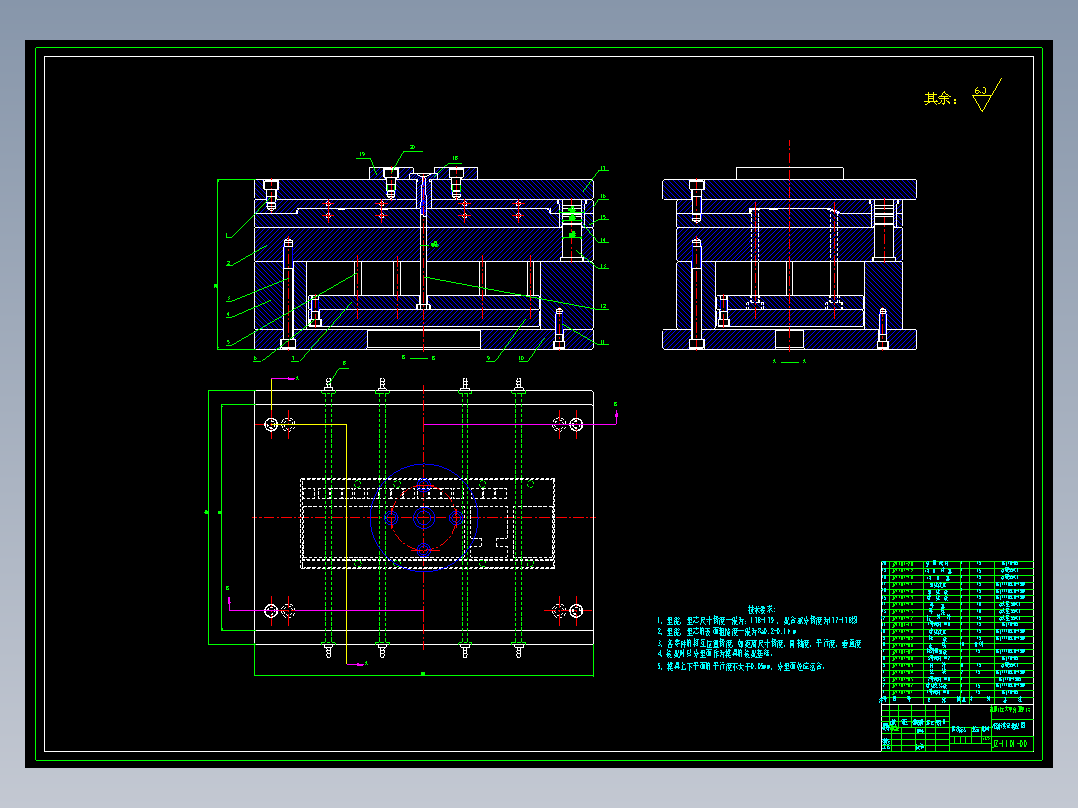Click the bottom-right guide pin circle in plan view
The image size is (1078, 808).
[x=576, y=610]
